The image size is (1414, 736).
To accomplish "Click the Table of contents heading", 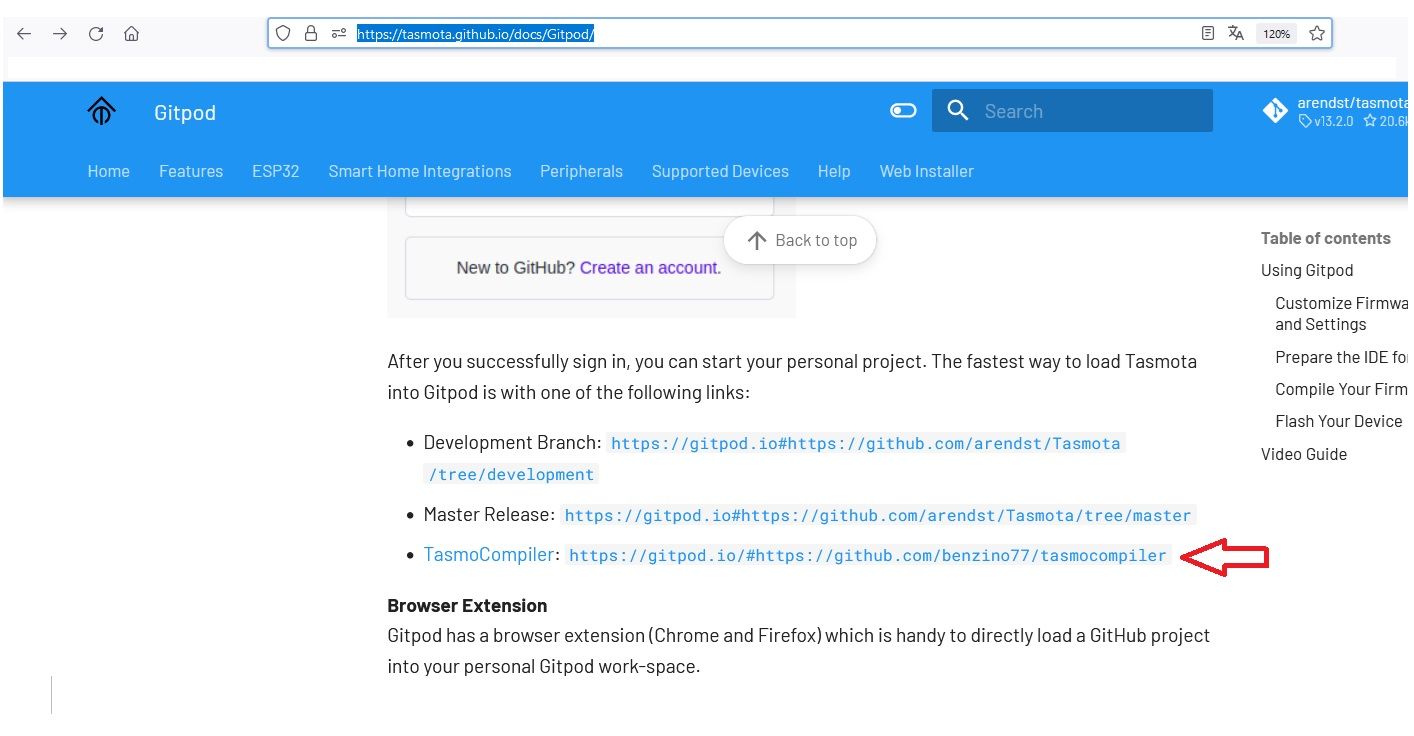I will point(1326,238).
